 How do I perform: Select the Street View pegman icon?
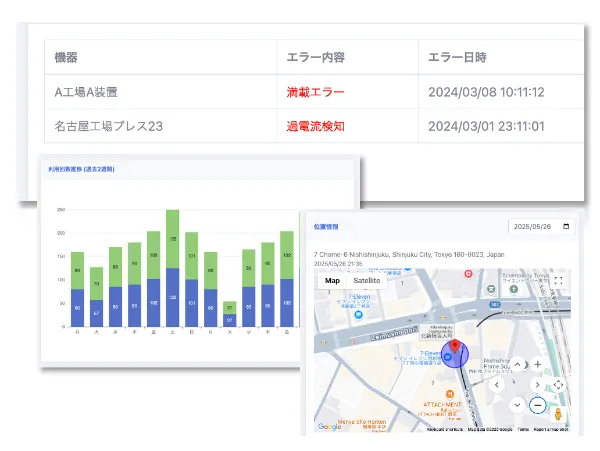[x=558, y=414]
